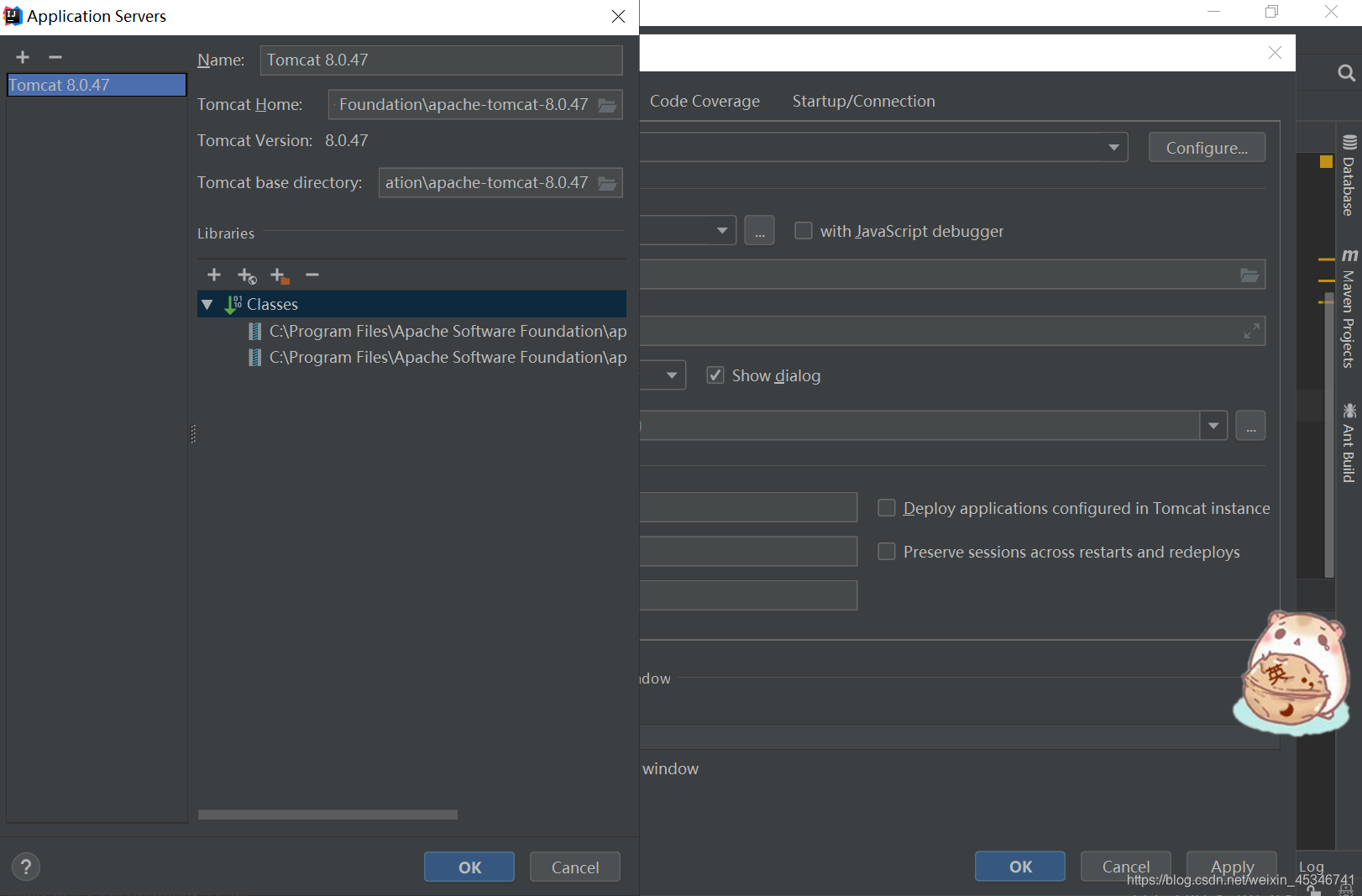Click the Database tool window icon
1362x896 pixels.
[1349, 142]
